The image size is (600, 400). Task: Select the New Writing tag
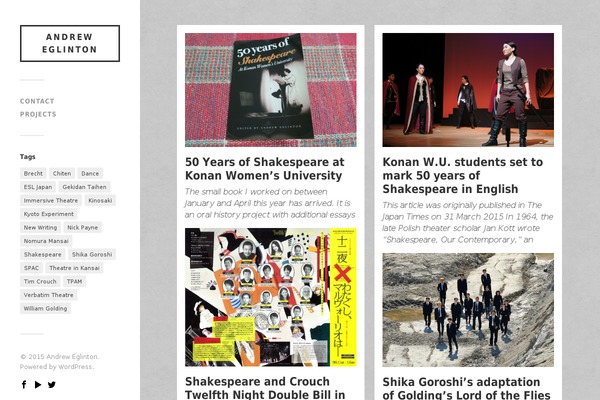(x=40, y=227)
